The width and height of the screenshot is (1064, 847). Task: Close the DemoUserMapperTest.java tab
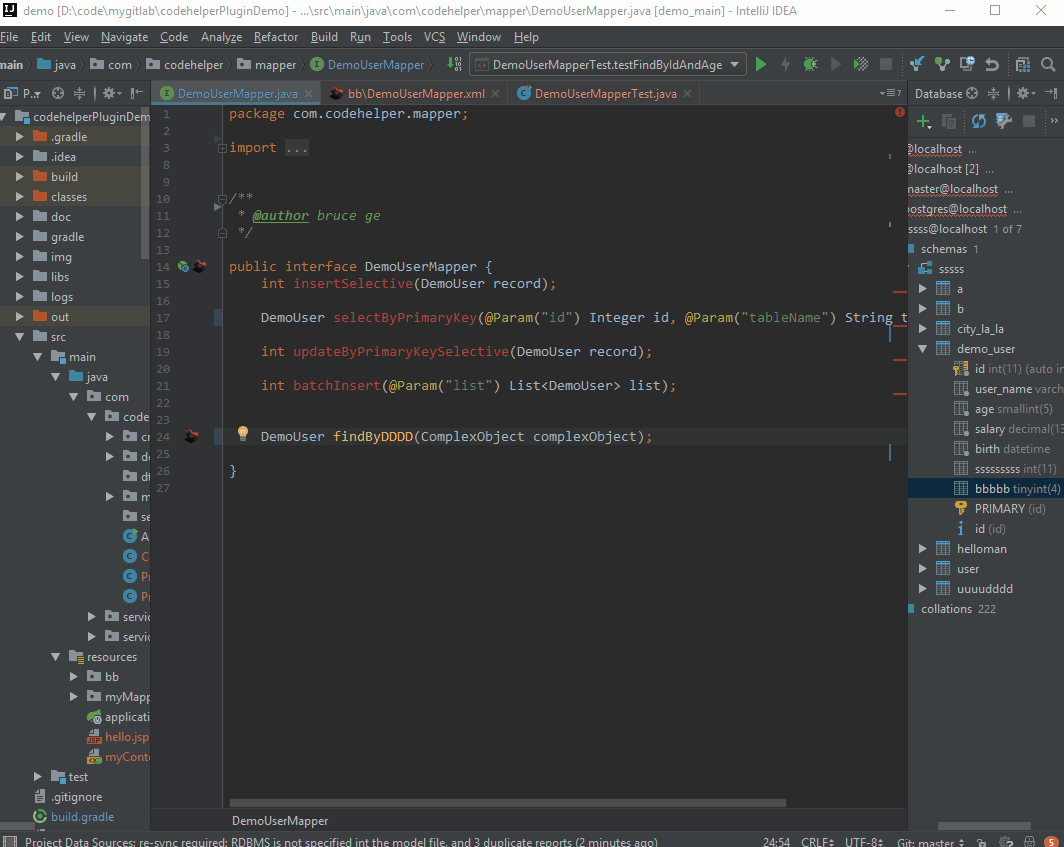(x=687, y=94)
